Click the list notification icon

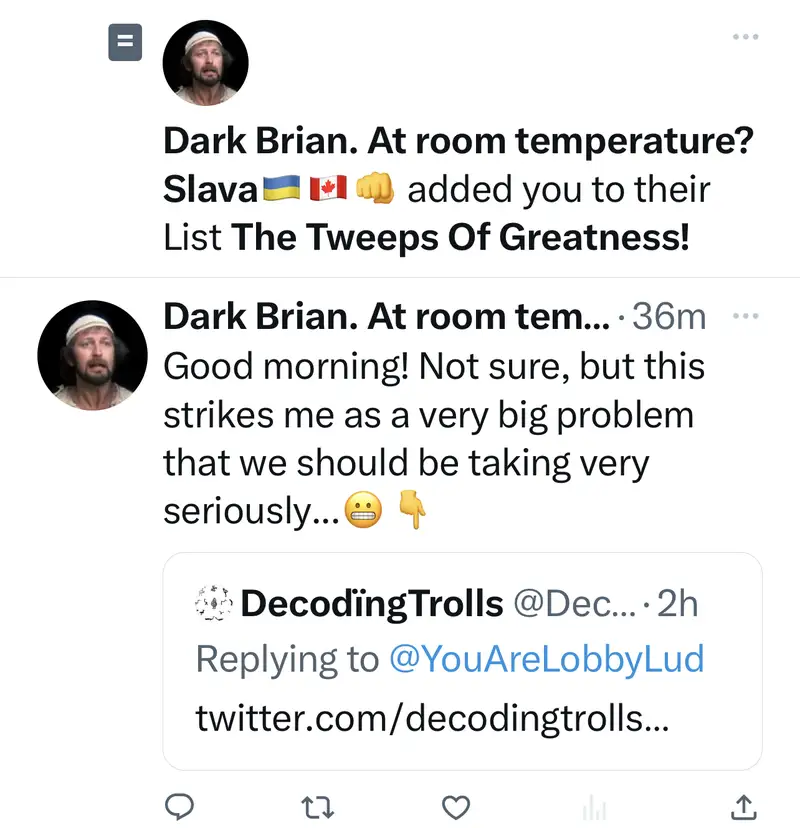(126, 44)
